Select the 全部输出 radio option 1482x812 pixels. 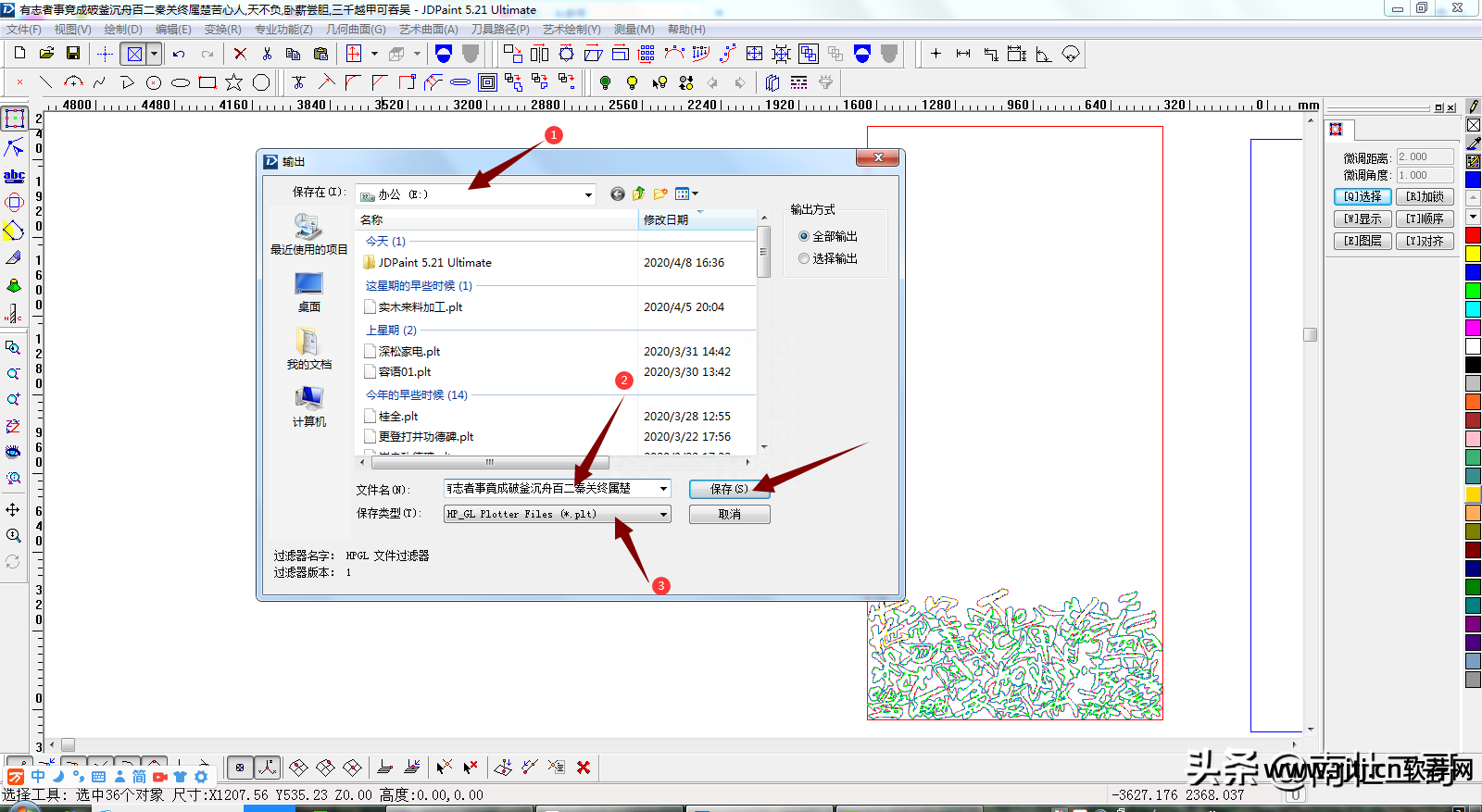(804, 236)
